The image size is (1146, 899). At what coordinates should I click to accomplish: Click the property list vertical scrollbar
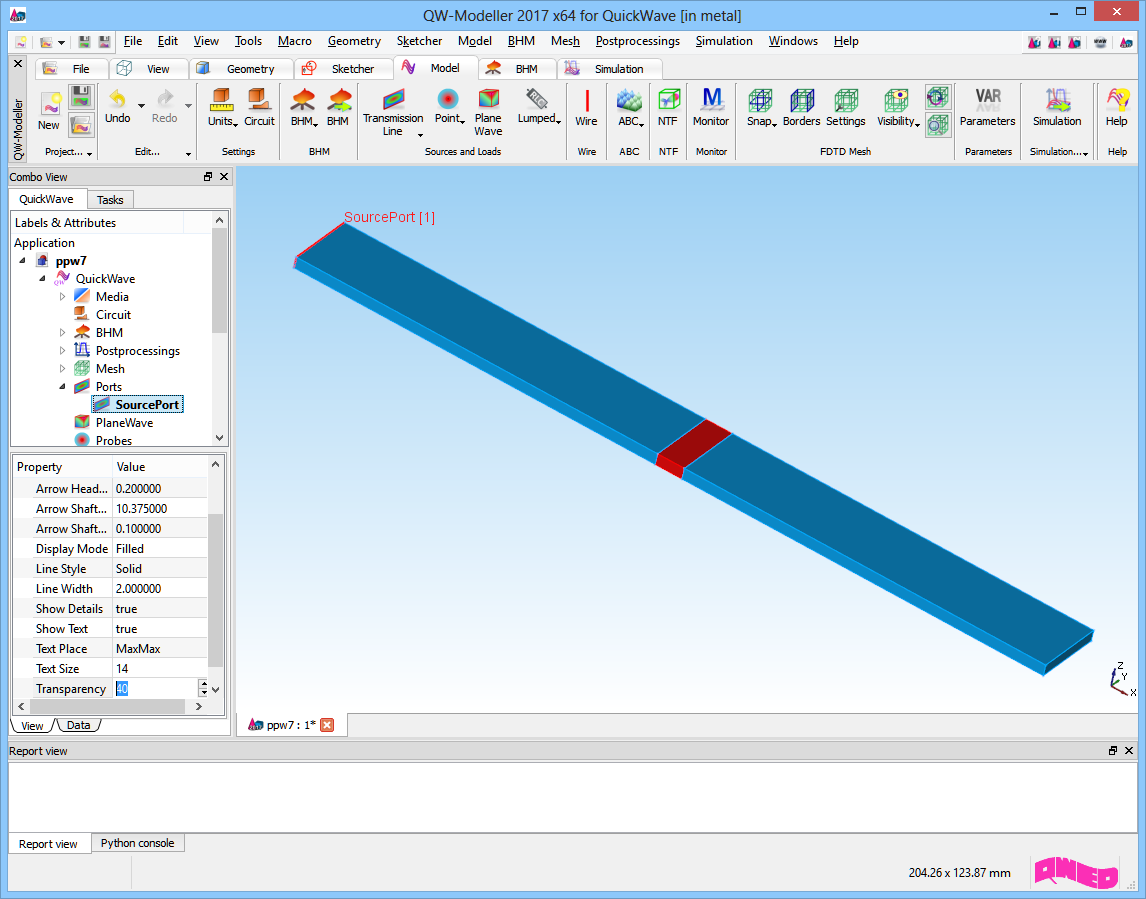[x=215, y=577]
